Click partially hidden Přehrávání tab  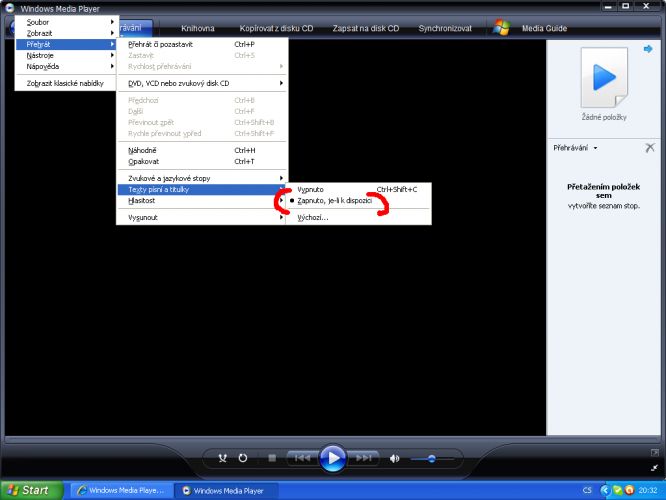pos(135,28)
